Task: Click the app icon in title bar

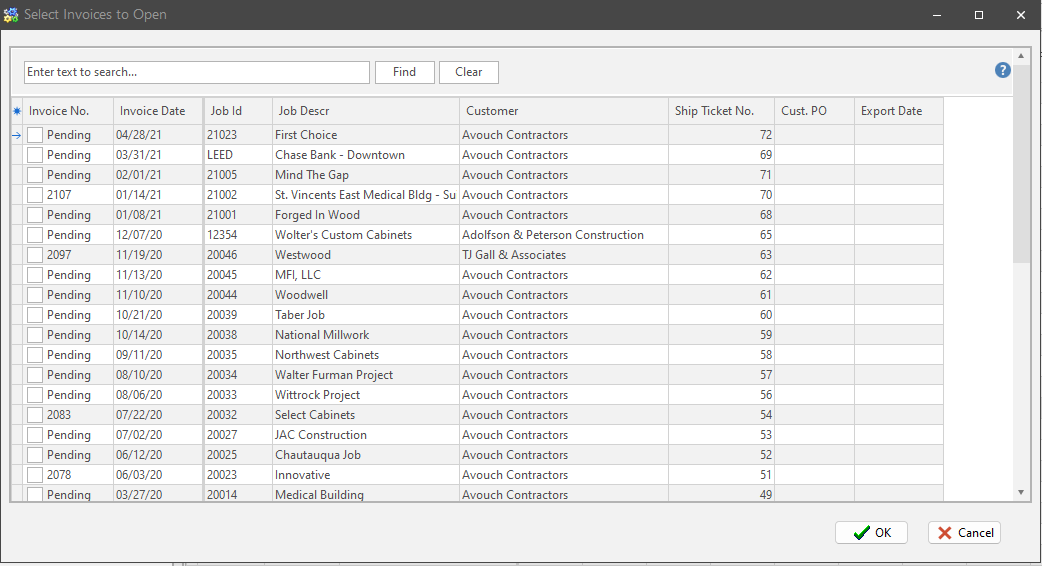Action: pyautogui.click(x=11, y=15)
